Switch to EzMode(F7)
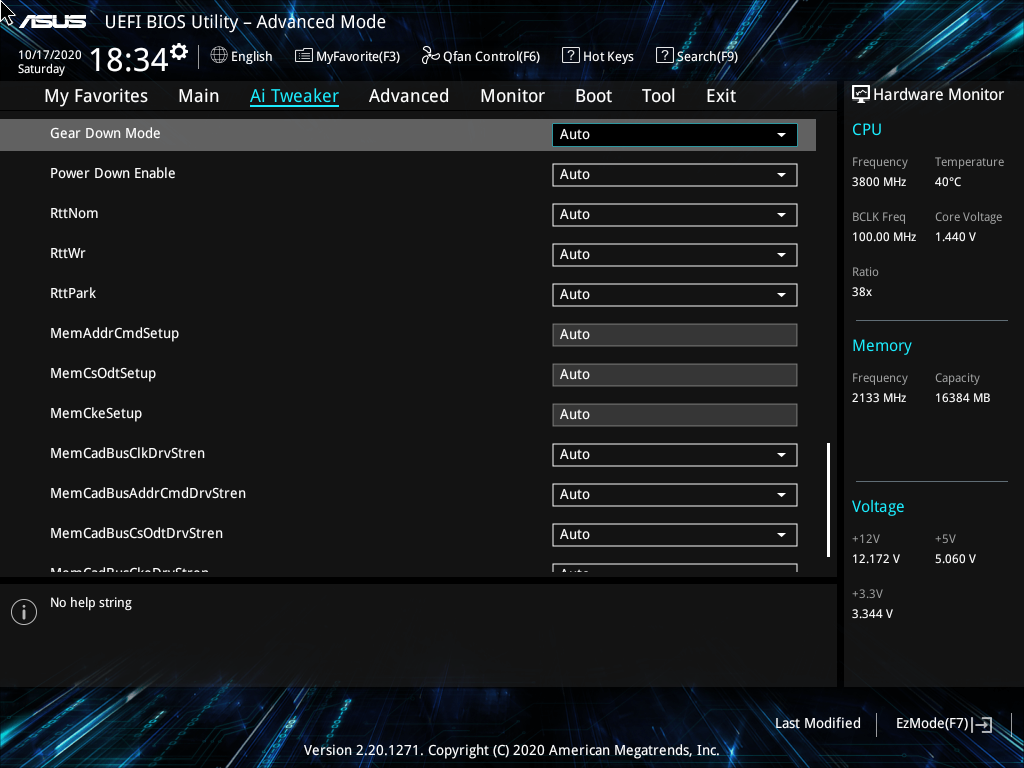Image resolution: width=1024 pixels, height=768 pixels. coord(932,724)
